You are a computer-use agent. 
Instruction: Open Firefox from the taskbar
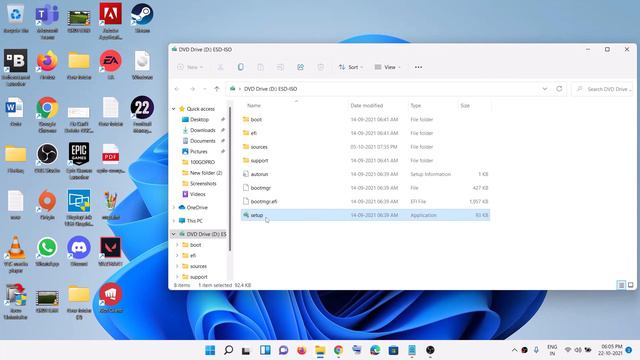click(302, 350)
